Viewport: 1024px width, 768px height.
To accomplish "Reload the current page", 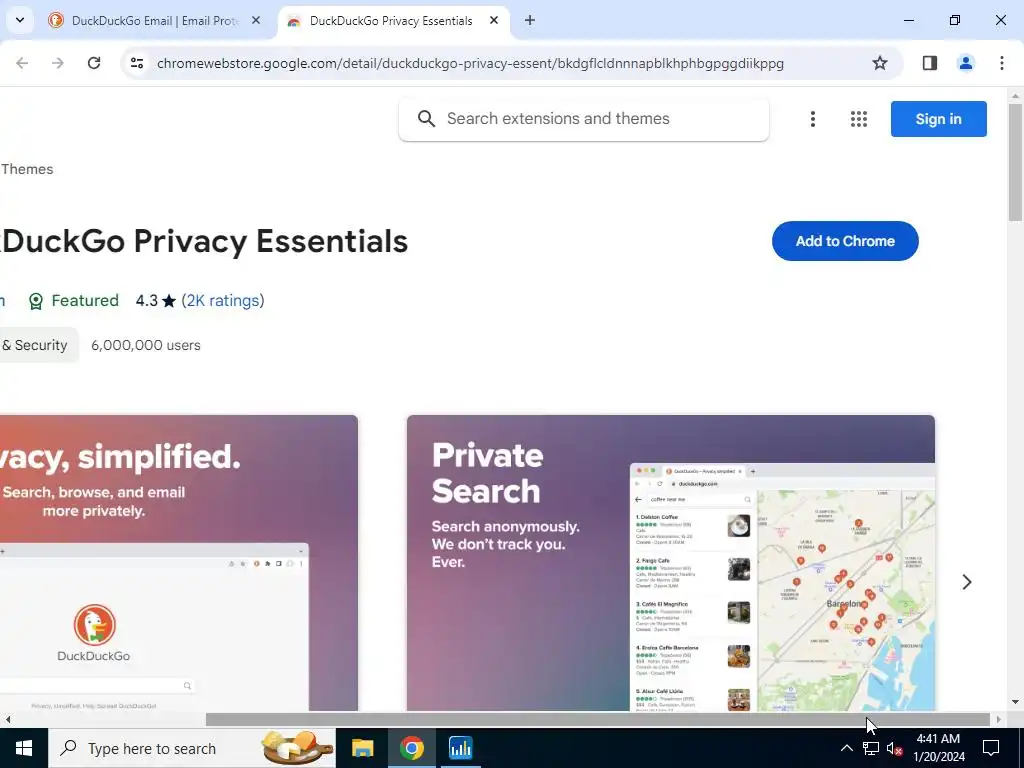I will (x=94, y=63).
